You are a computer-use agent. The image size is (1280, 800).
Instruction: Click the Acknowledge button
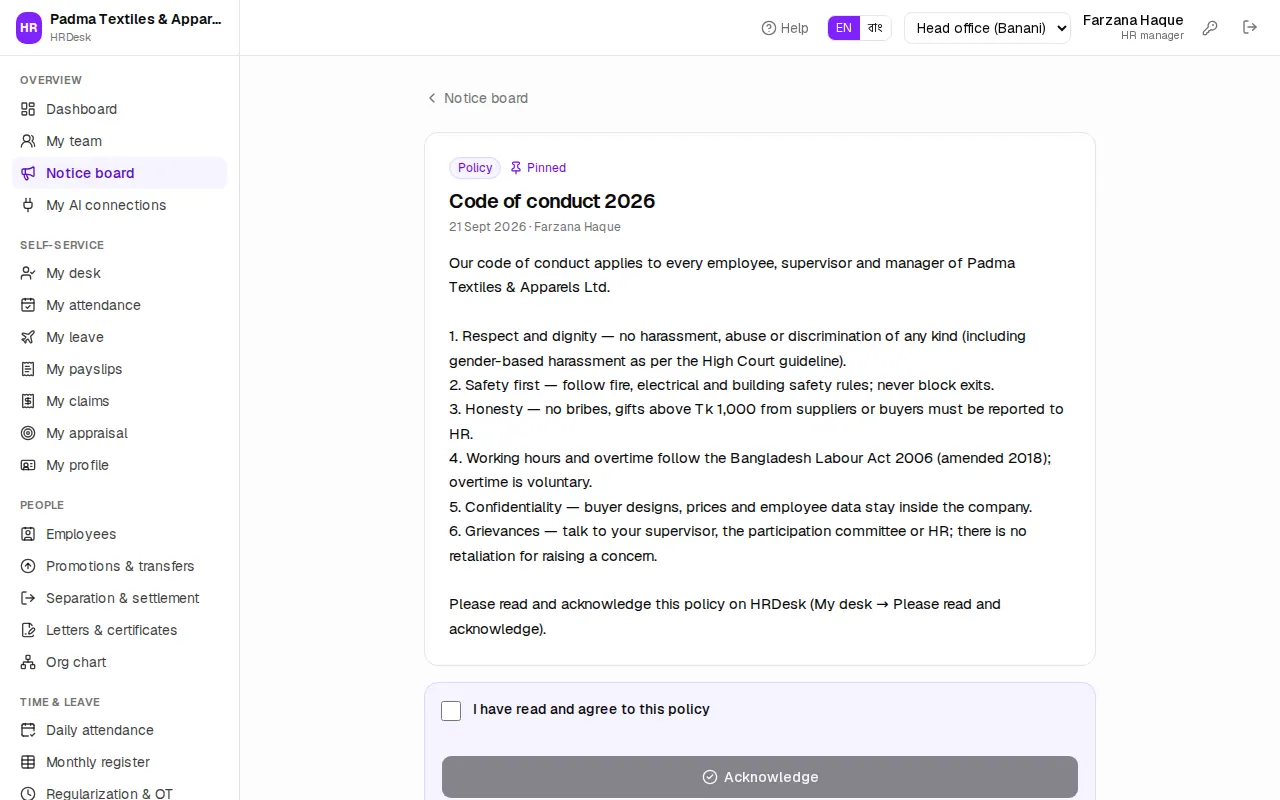click(760, 777)
